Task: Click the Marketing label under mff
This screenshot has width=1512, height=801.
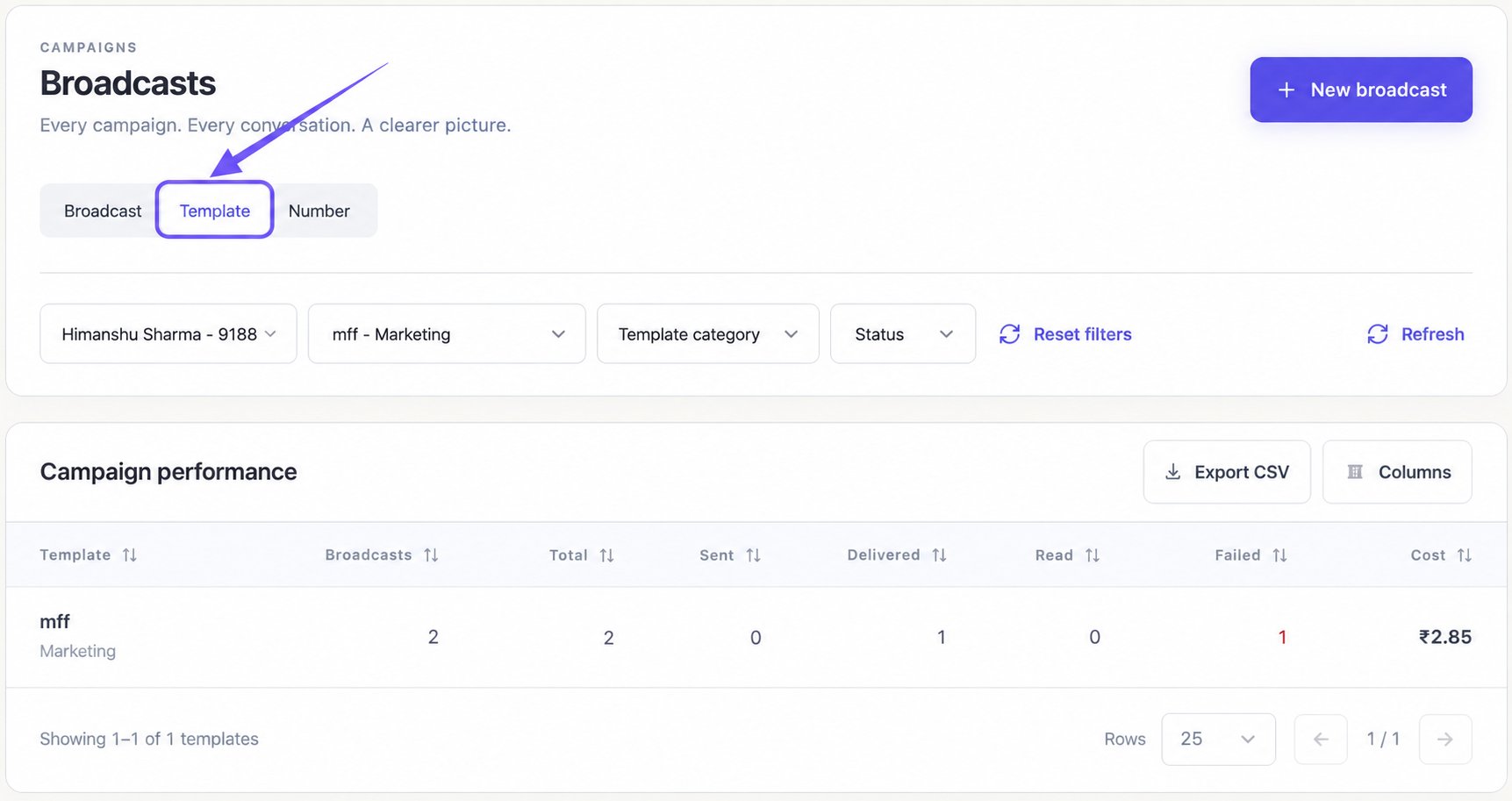Action: pos(78,651)
